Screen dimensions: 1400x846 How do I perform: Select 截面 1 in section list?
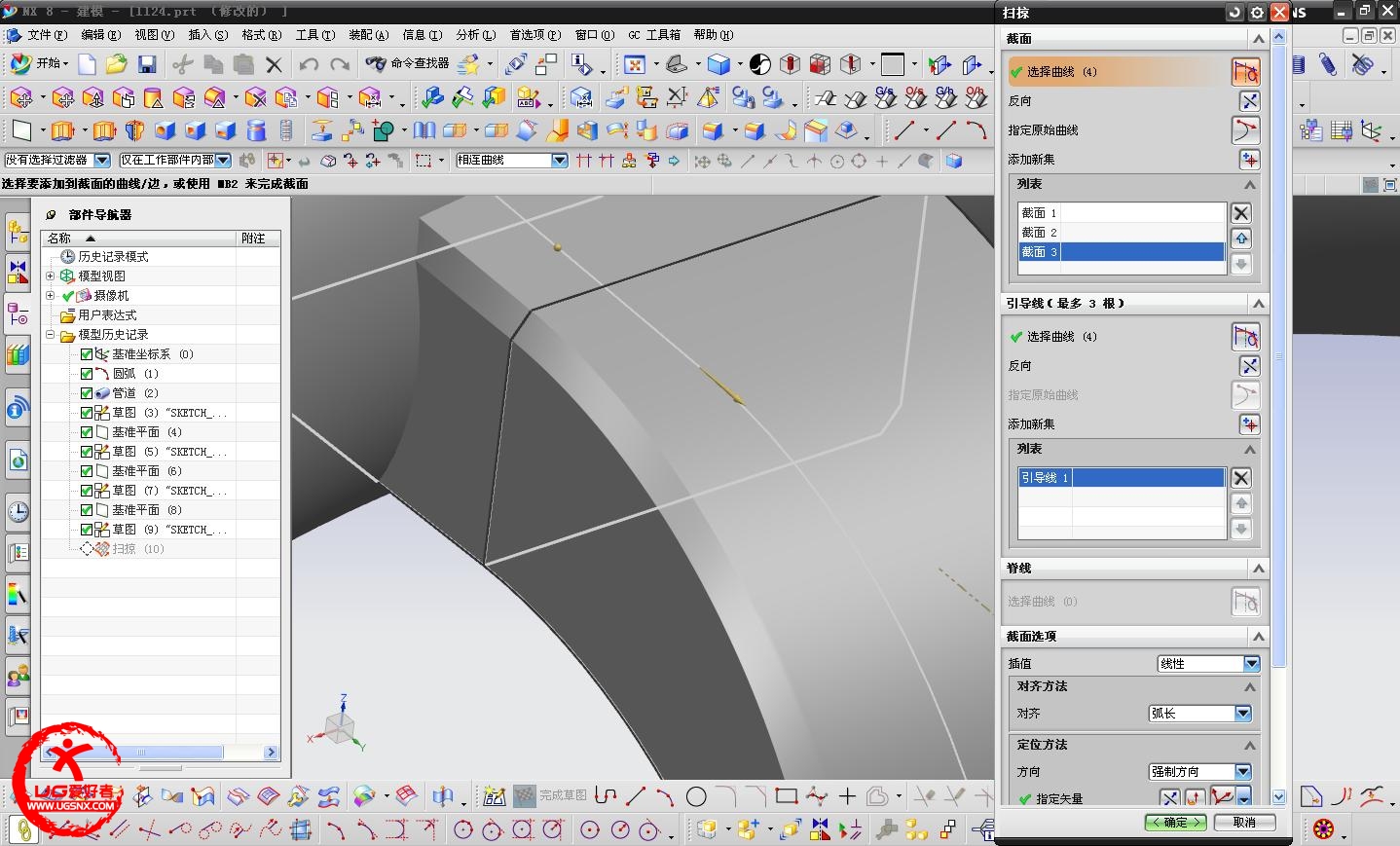pyautogui.click(x=1122, y=213)
